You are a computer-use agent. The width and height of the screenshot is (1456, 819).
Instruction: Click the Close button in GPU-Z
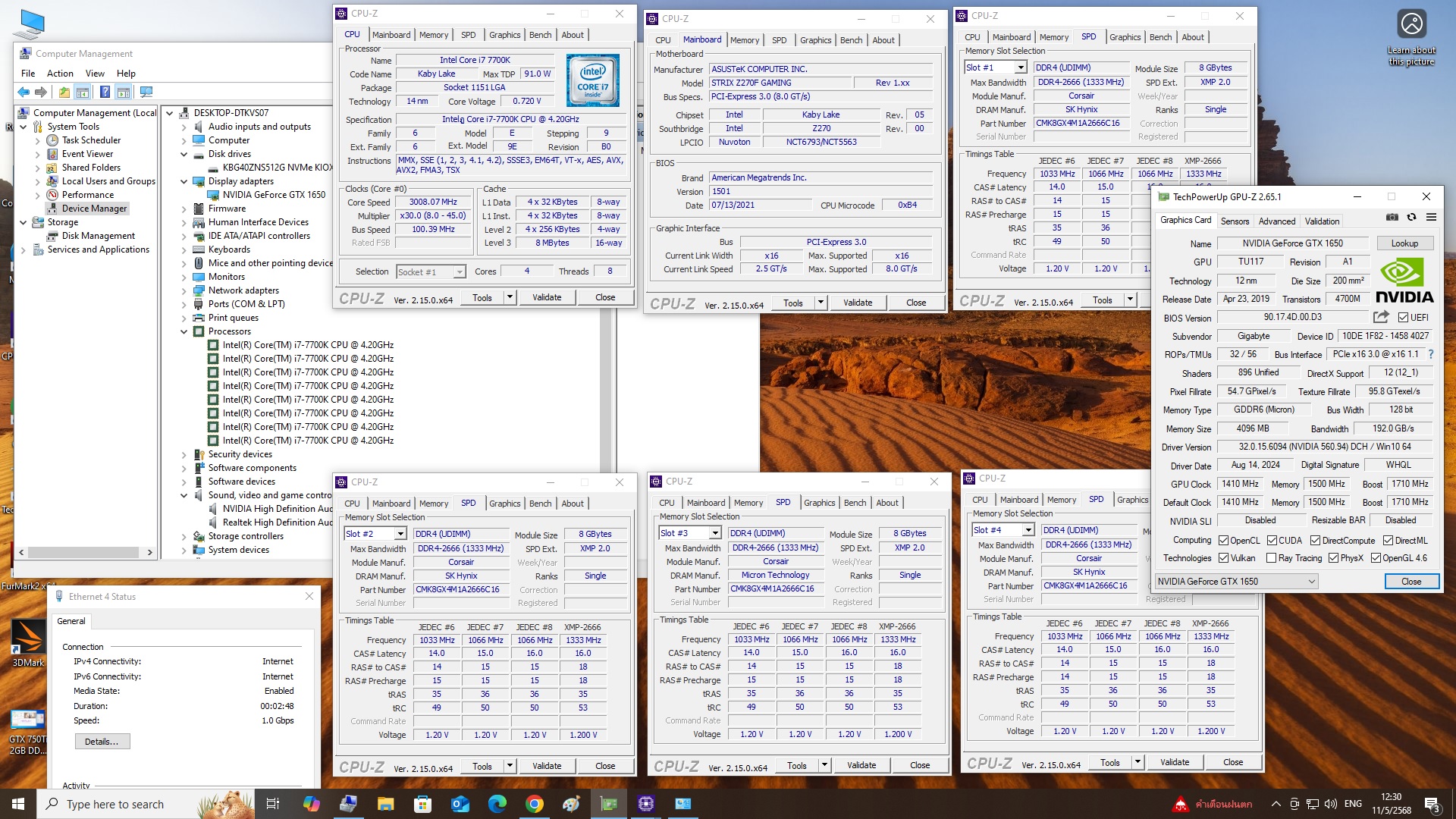click(x=1411, y=582)
